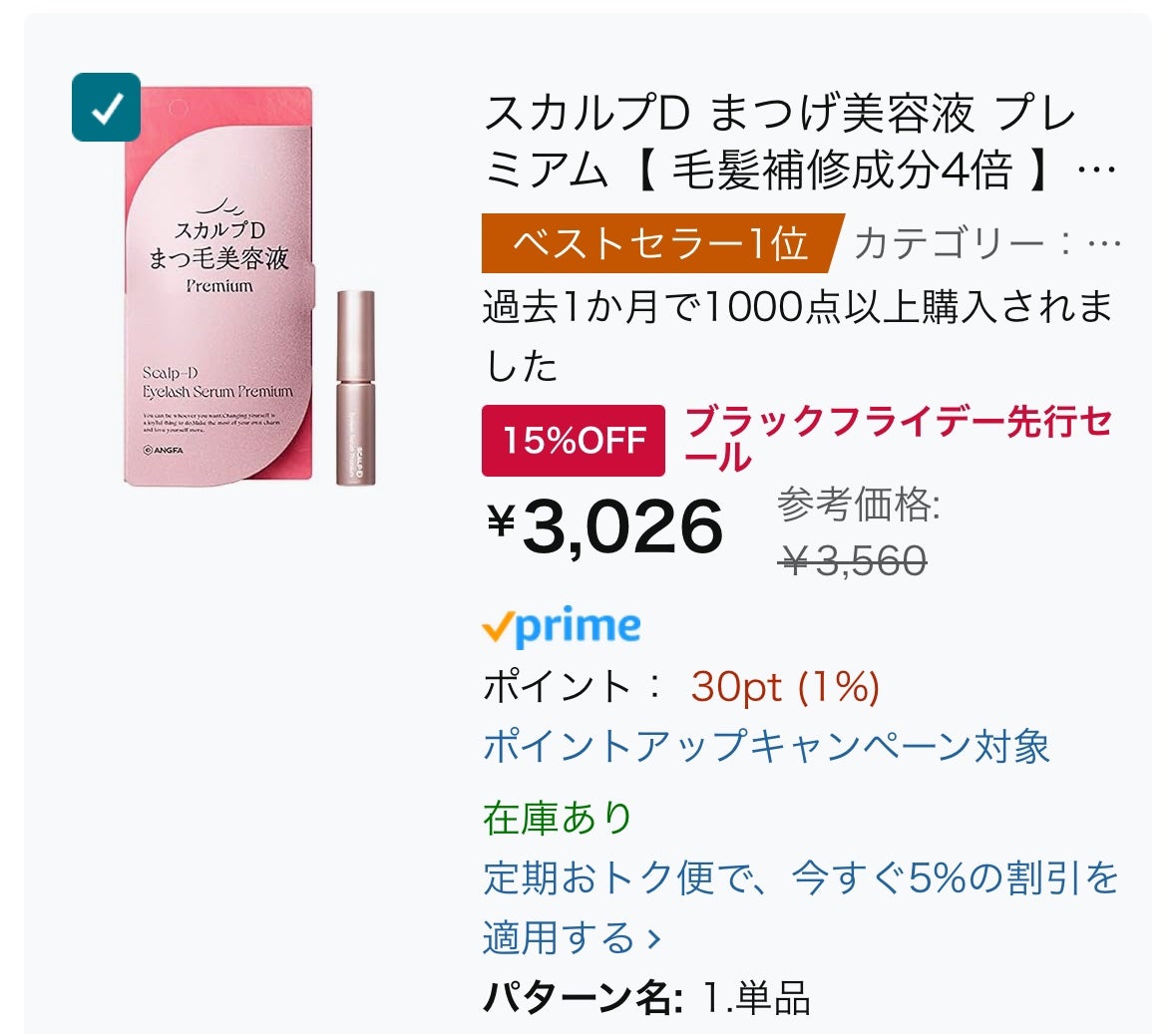Click the 30pt (1%) points value
This screenshot has width=1176, height=1034.
tap(785, 687)
